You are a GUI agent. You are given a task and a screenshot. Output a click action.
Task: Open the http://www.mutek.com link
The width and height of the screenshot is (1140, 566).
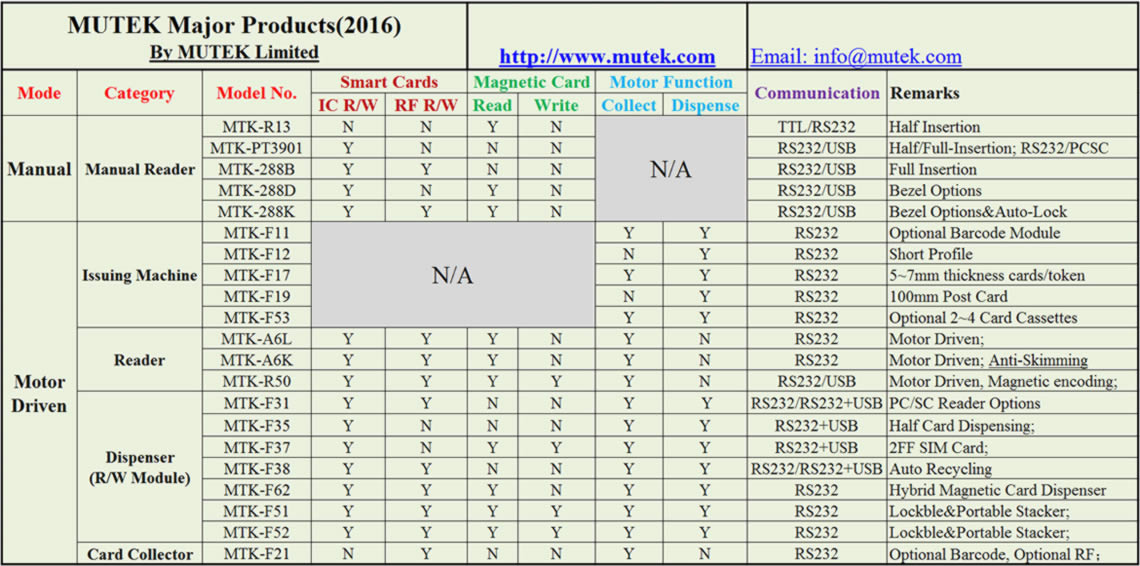point(606,56)
